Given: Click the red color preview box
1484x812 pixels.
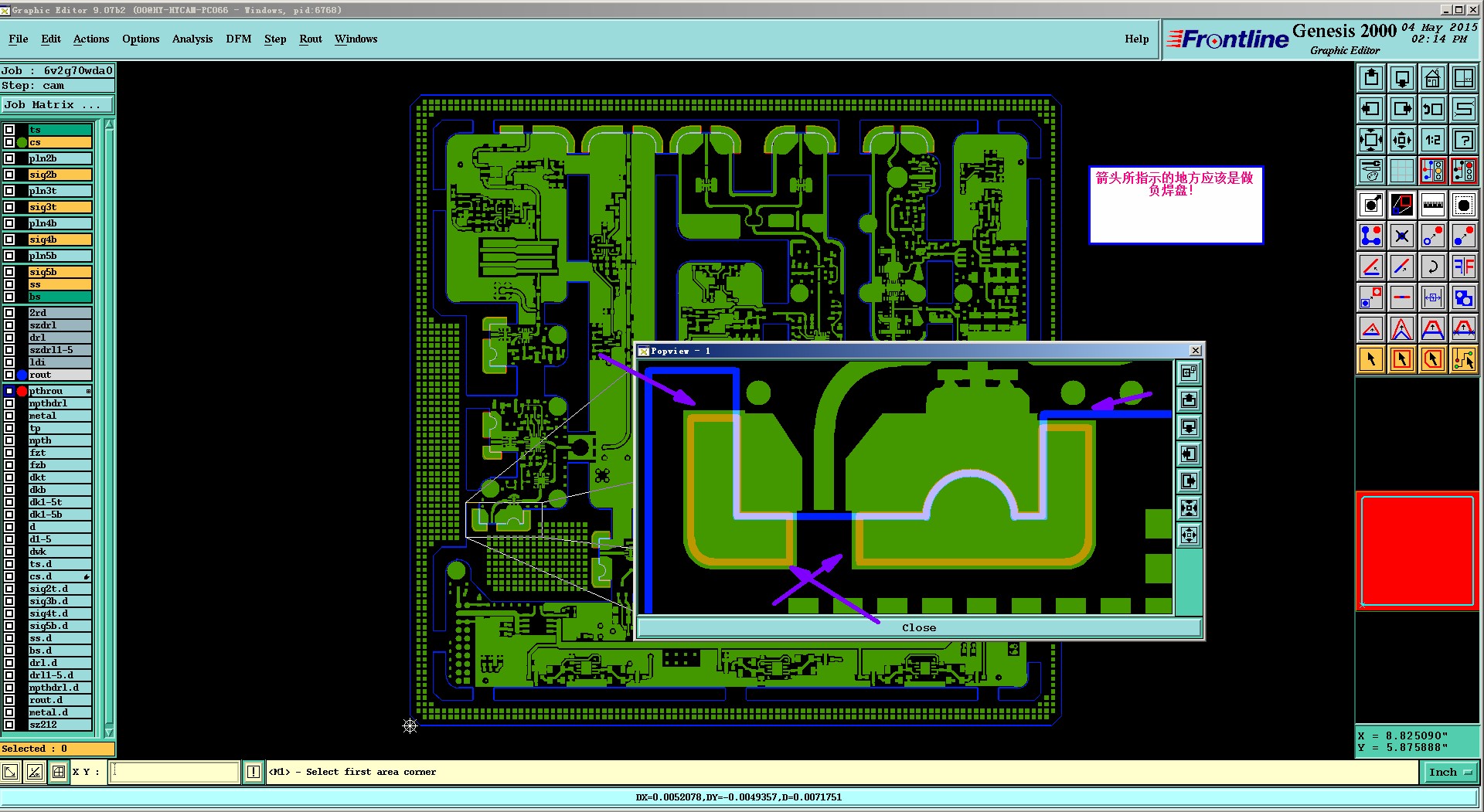Looking at the screenshot, I should click(1417, 550).
